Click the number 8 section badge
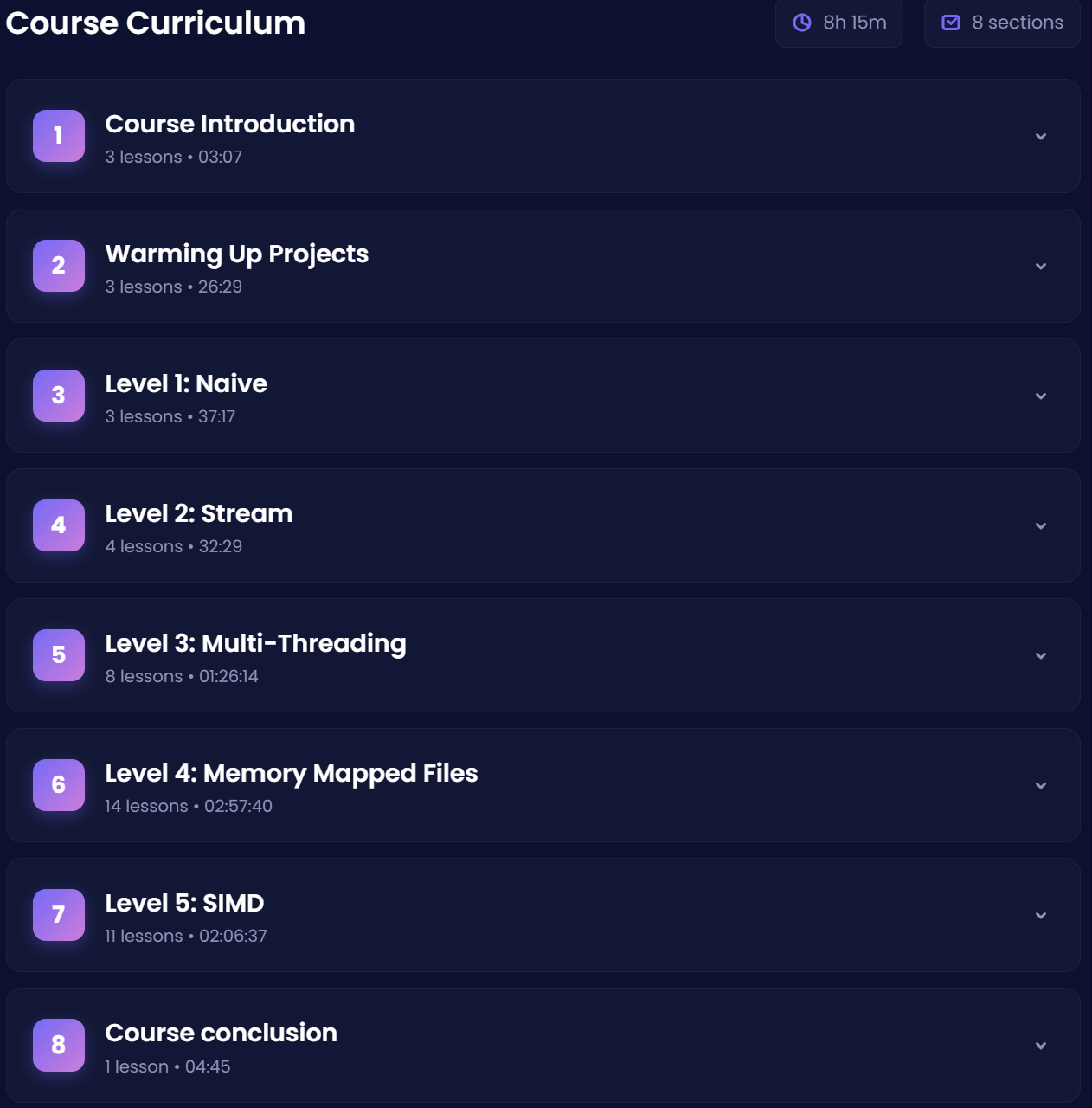 [x=59, y=1045]
